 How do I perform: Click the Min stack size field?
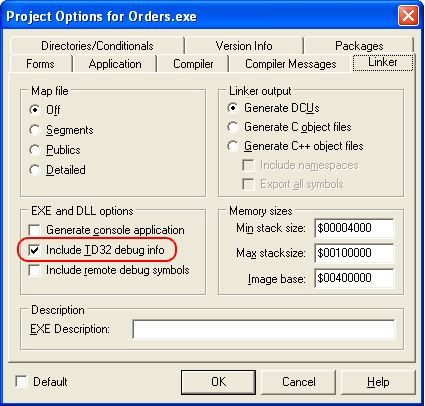(x=354, y=228)
